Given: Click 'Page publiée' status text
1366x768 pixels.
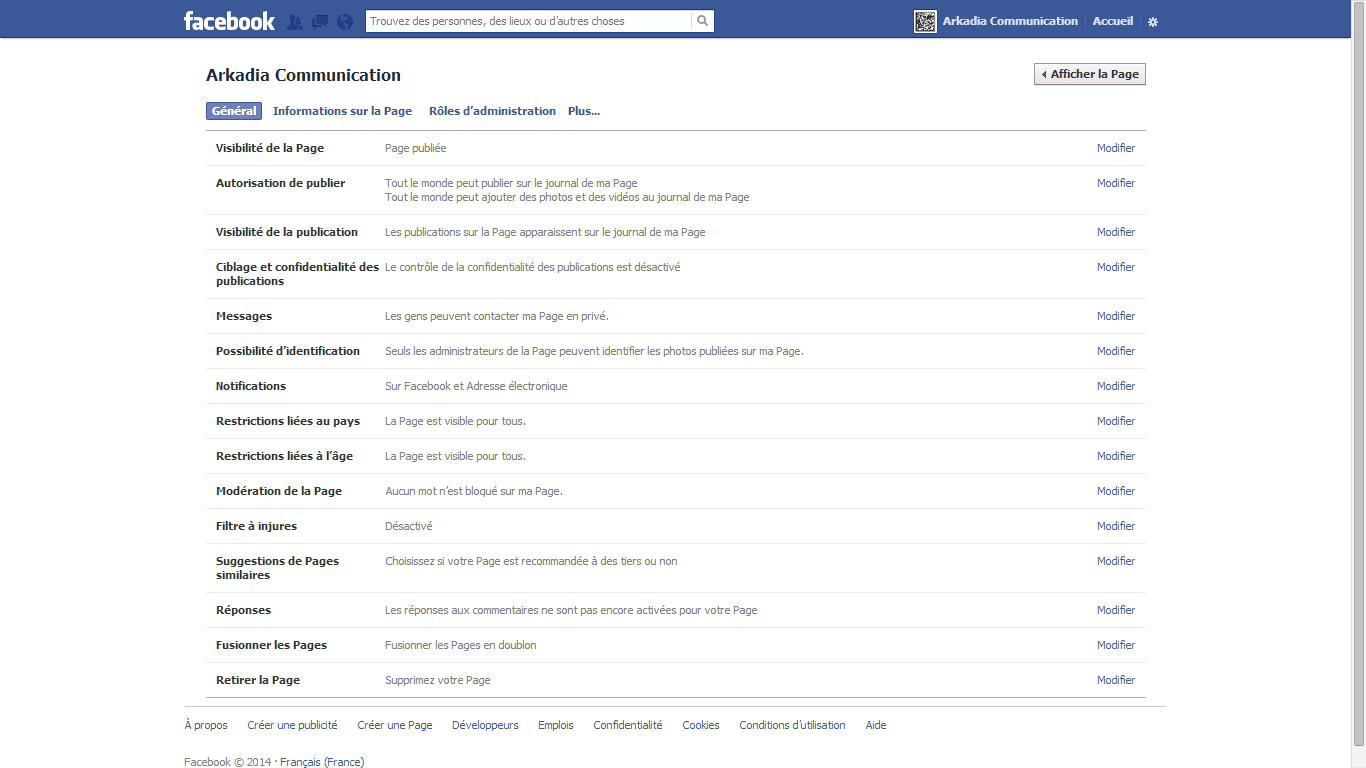Looking at the screenshot, I should click(416, 148).
